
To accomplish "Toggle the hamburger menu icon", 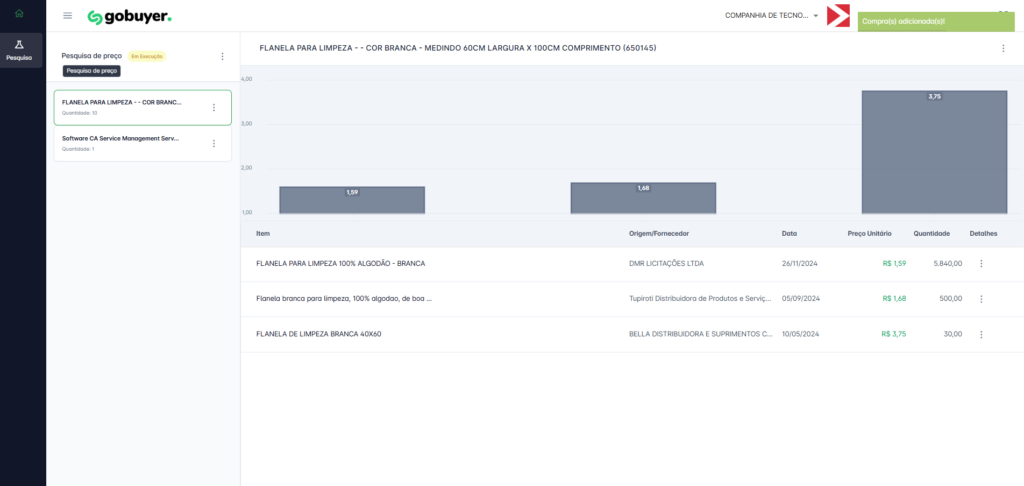I will coord(67,16).
